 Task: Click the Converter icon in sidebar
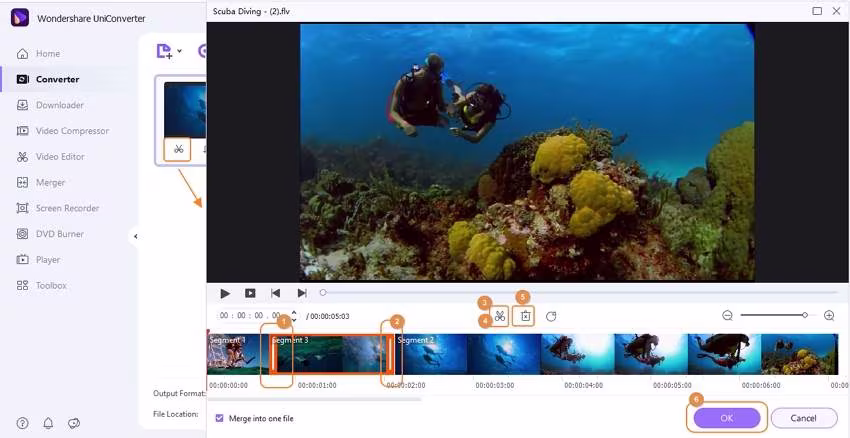(x=22, y=79)
